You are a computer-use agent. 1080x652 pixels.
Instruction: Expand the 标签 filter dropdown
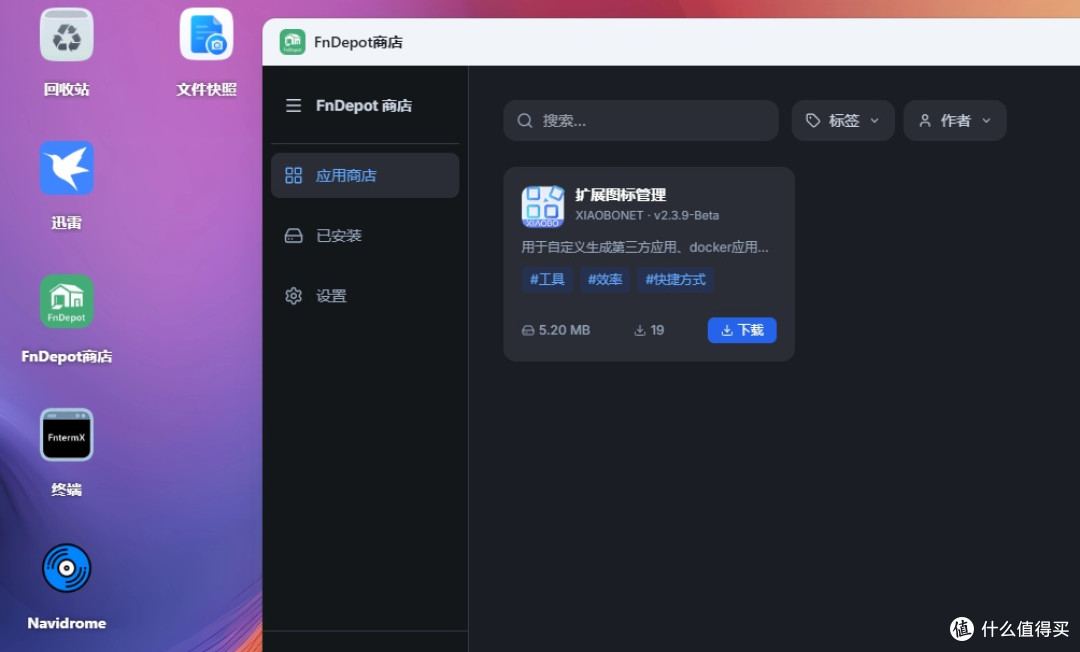842,120
